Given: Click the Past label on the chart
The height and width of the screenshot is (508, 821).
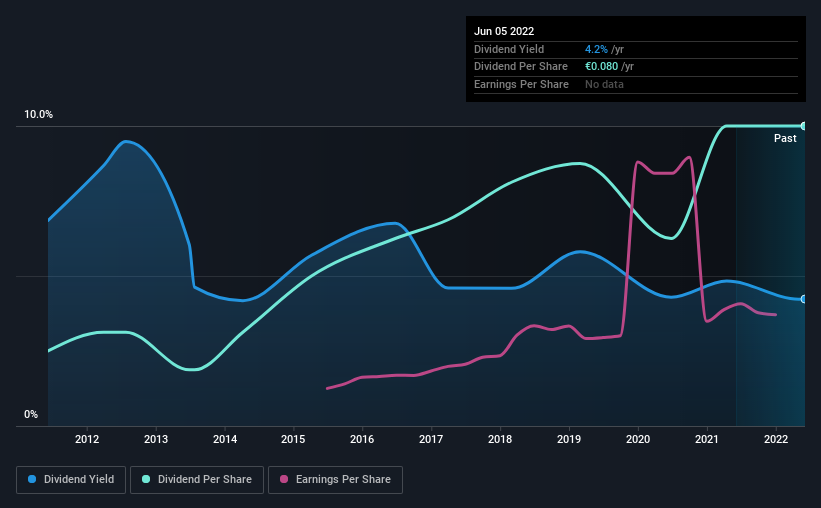Looking at the screenshot, I should [x=785, y=138].
